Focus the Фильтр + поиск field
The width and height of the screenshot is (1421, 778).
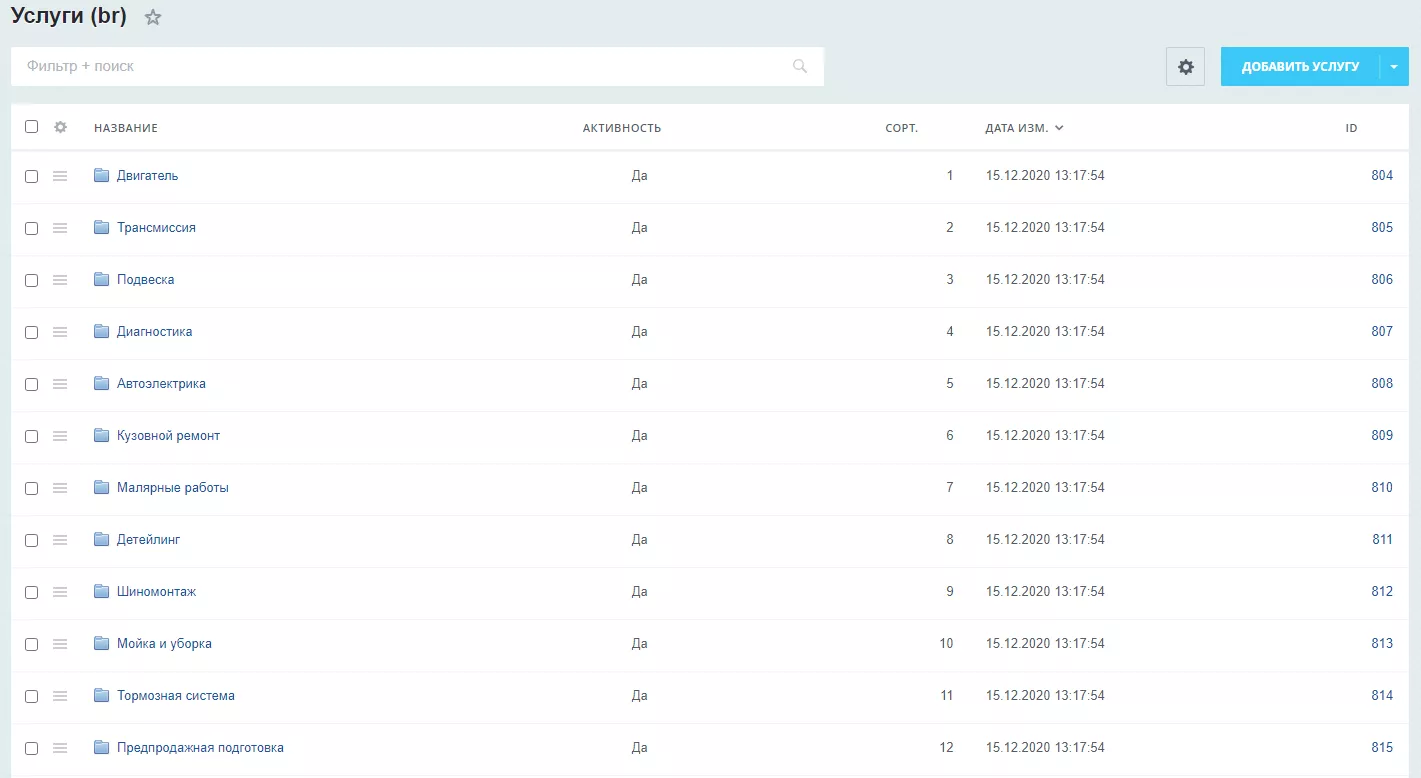pyautogui.click(x=417, y=66)
